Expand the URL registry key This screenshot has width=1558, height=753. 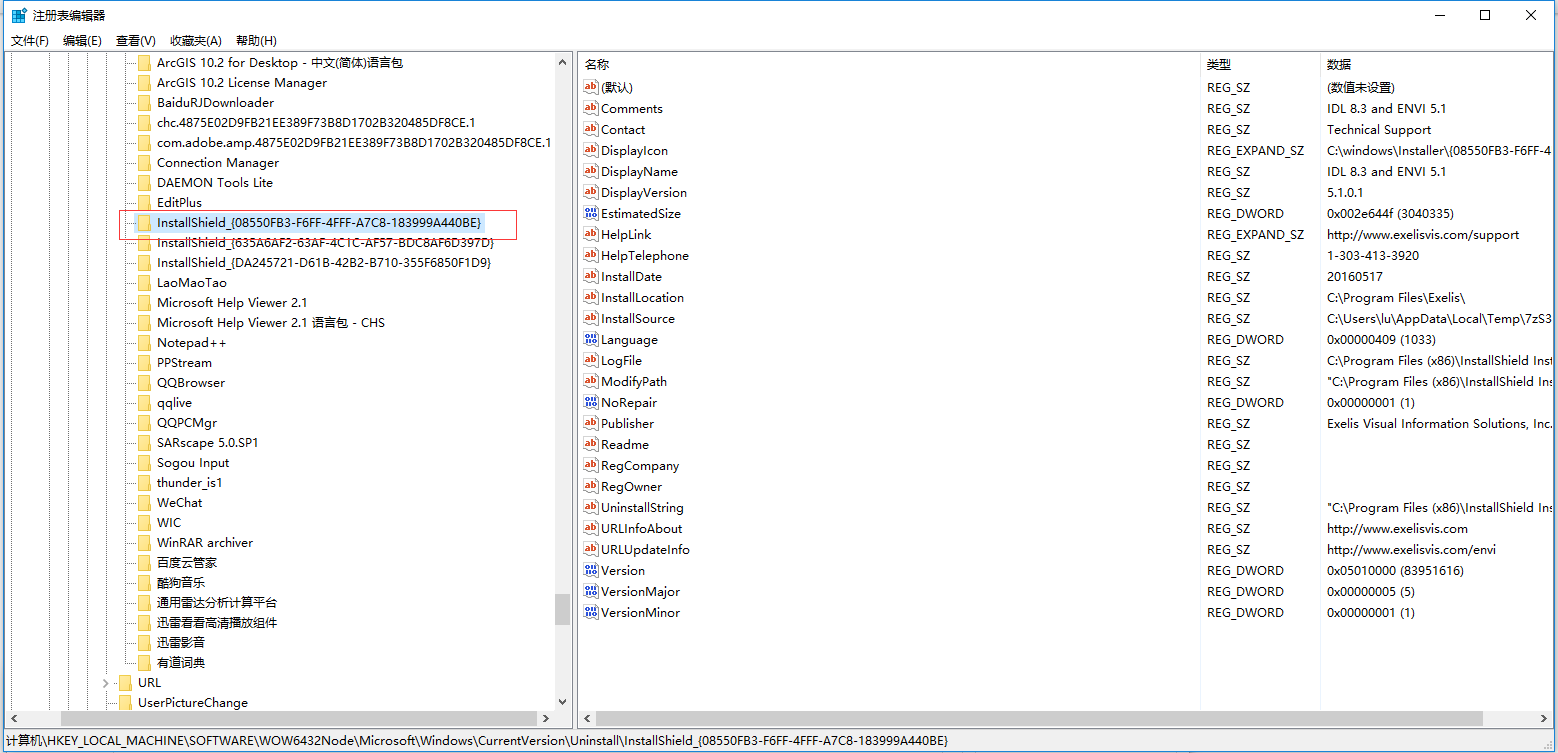[x=106, y=683]
